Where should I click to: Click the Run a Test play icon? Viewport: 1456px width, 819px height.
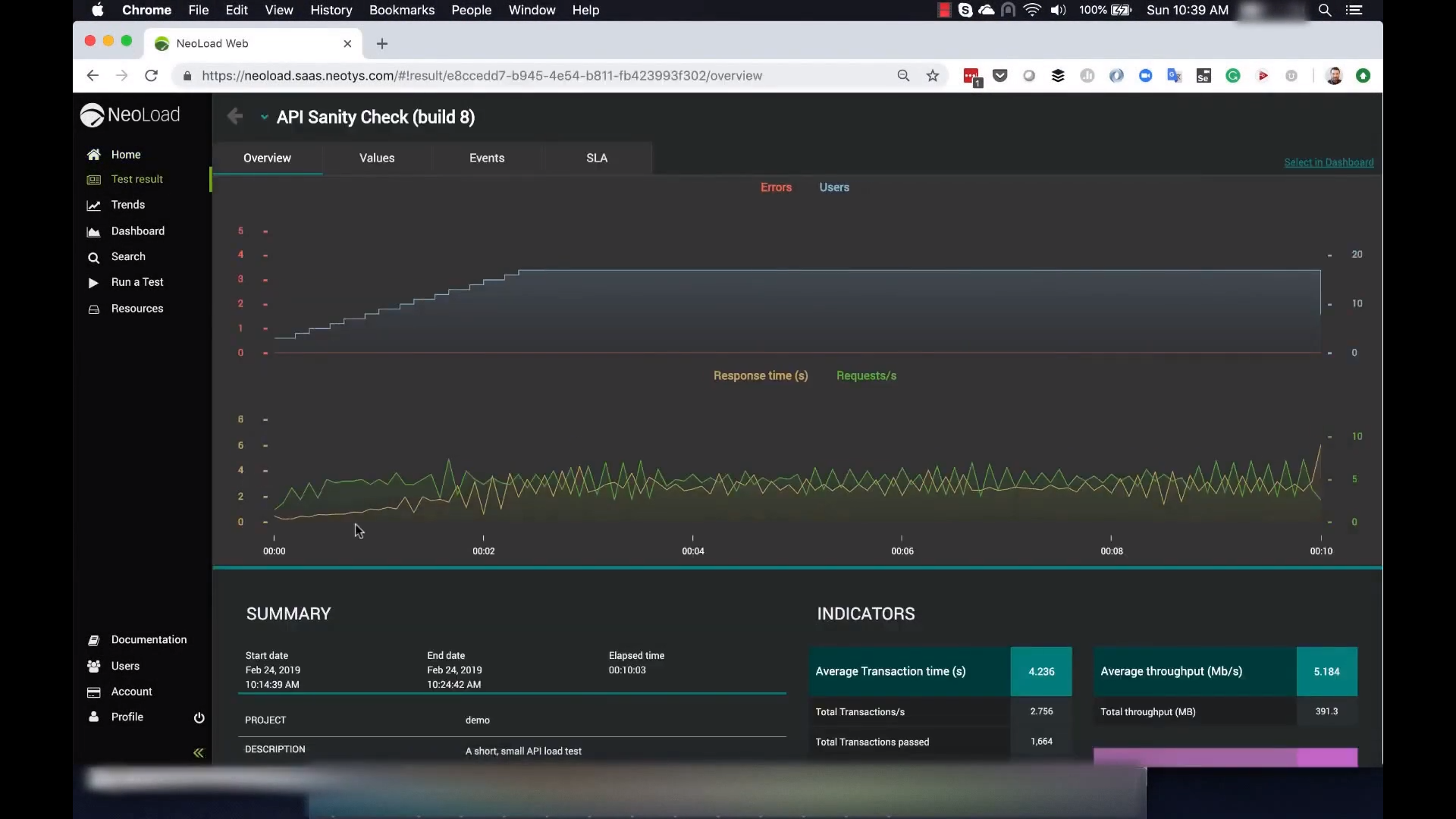tap(93, 283)
